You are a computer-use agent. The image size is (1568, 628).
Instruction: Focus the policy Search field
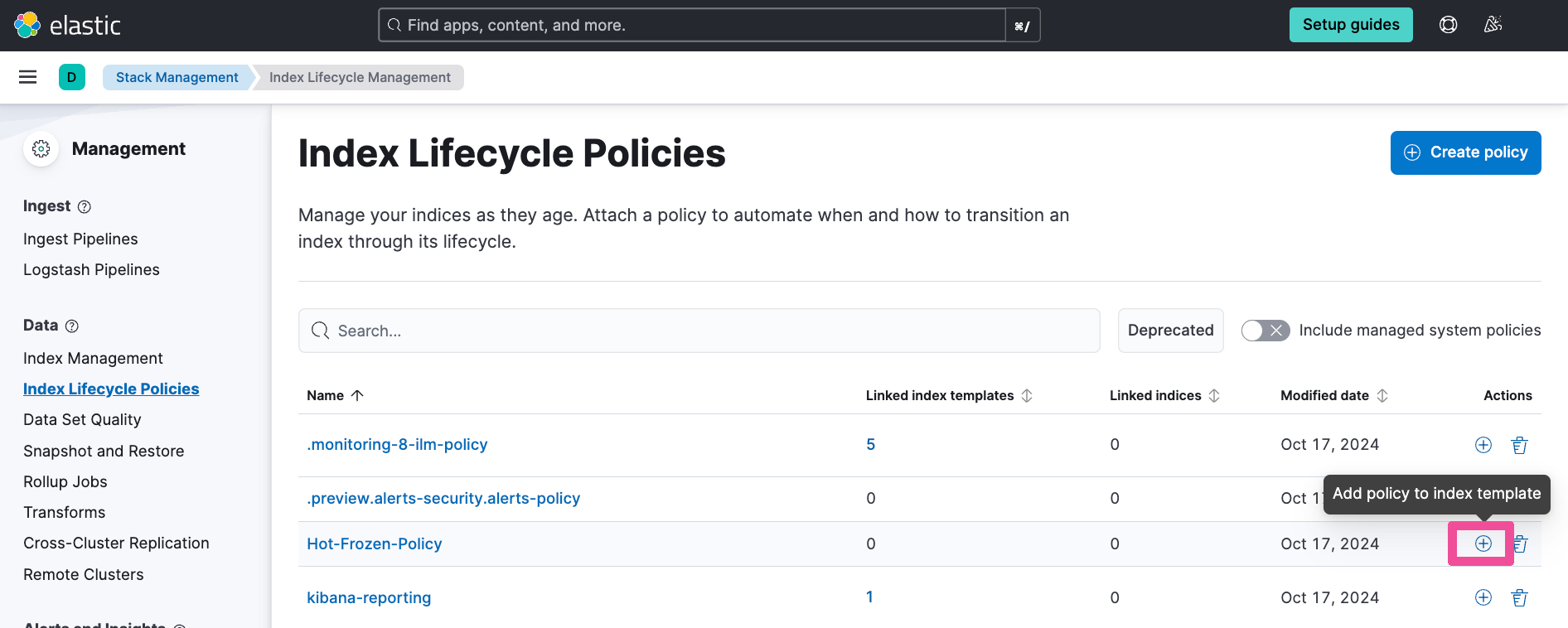[x=699, y=331]
